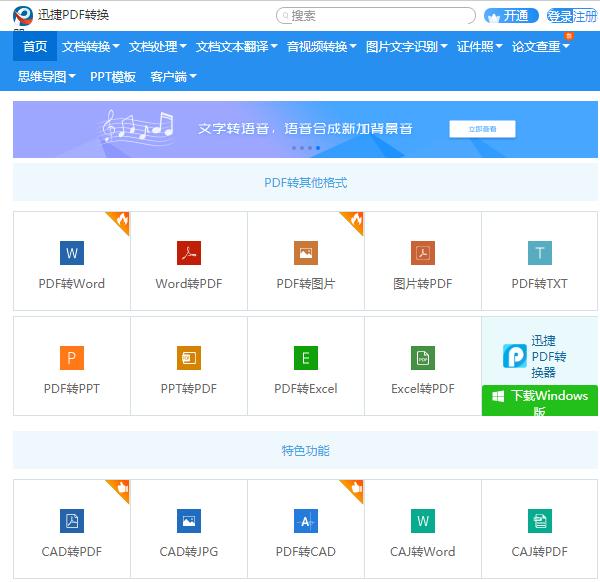Open the PDF转Word tool icon
Image resolution: width=600 pixels, height=582 pixels.
(72, 253)
